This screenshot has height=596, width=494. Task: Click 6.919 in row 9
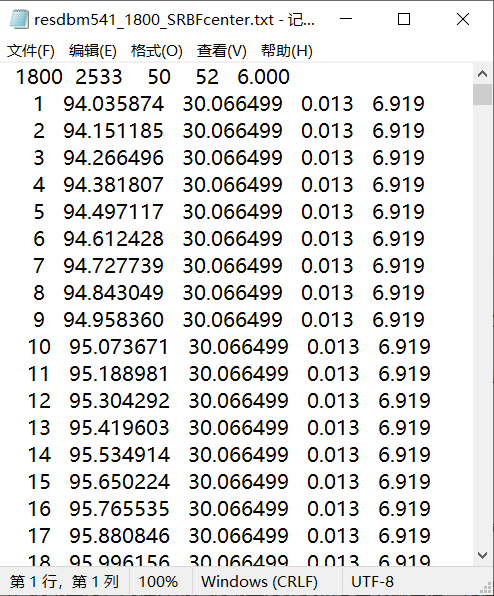(398, 320)
